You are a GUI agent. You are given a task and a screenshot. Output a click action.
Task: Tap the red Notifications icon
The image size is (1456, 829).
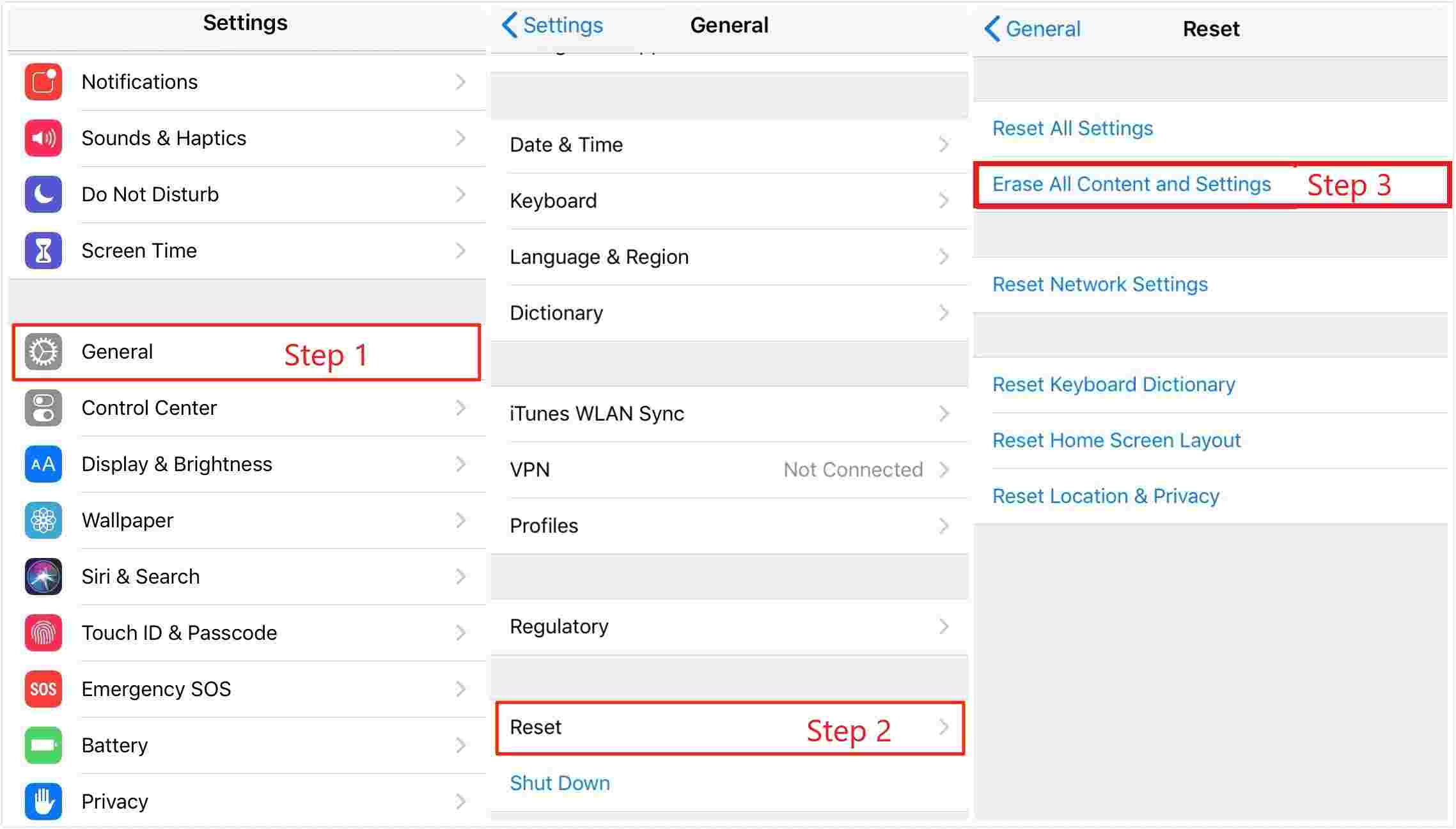pos(43,82)
